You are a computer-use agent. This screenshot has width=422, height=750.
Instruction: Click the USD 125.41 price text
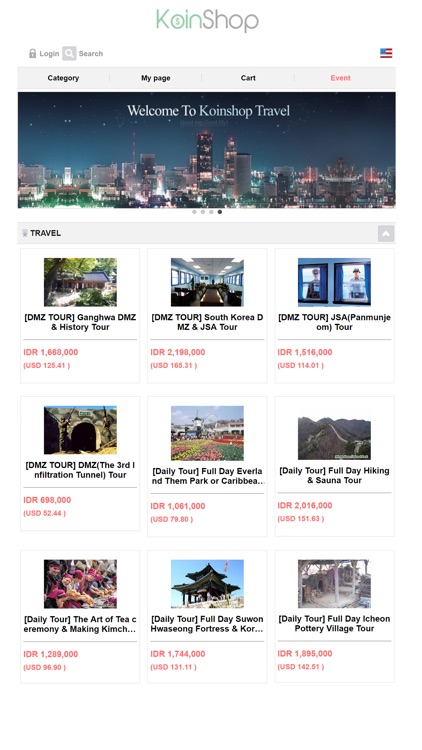click(x=46, y=365)
